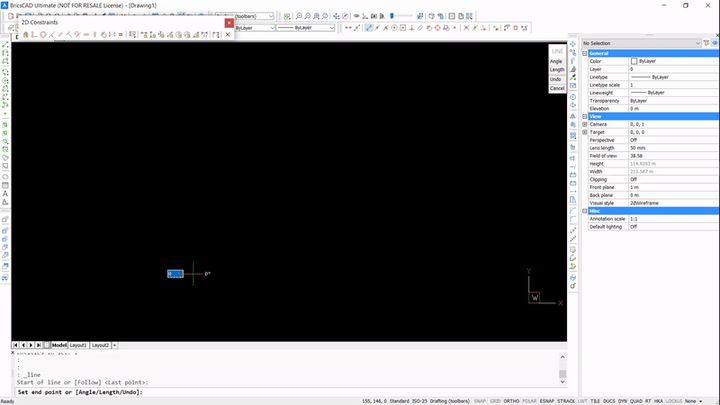Go to last layout tab arrow
This screenshot has width=720, height=405.
[x=39, y=345]
